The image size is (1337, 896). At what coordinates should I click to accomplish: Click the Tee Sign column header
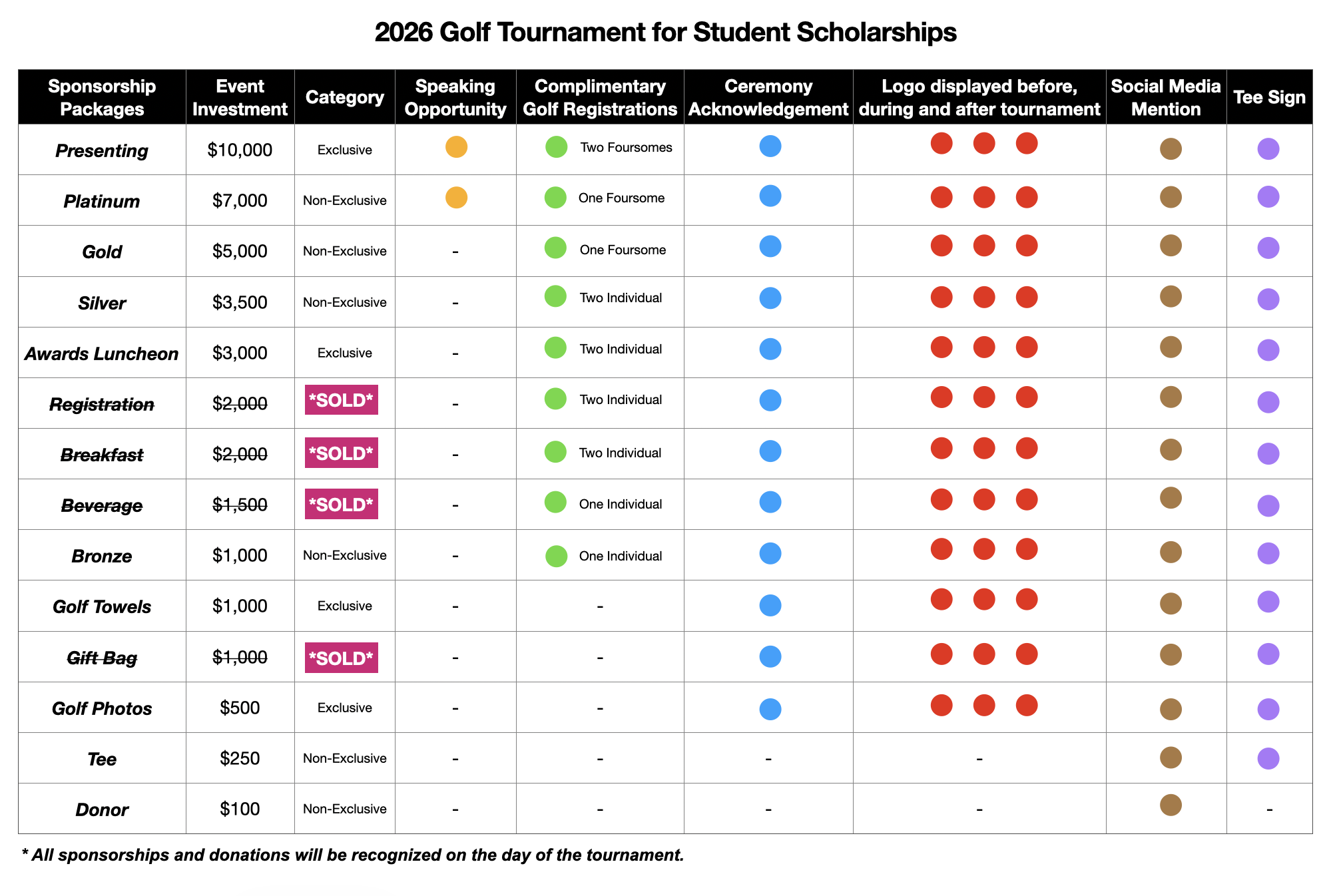(x=1268, y=97)
